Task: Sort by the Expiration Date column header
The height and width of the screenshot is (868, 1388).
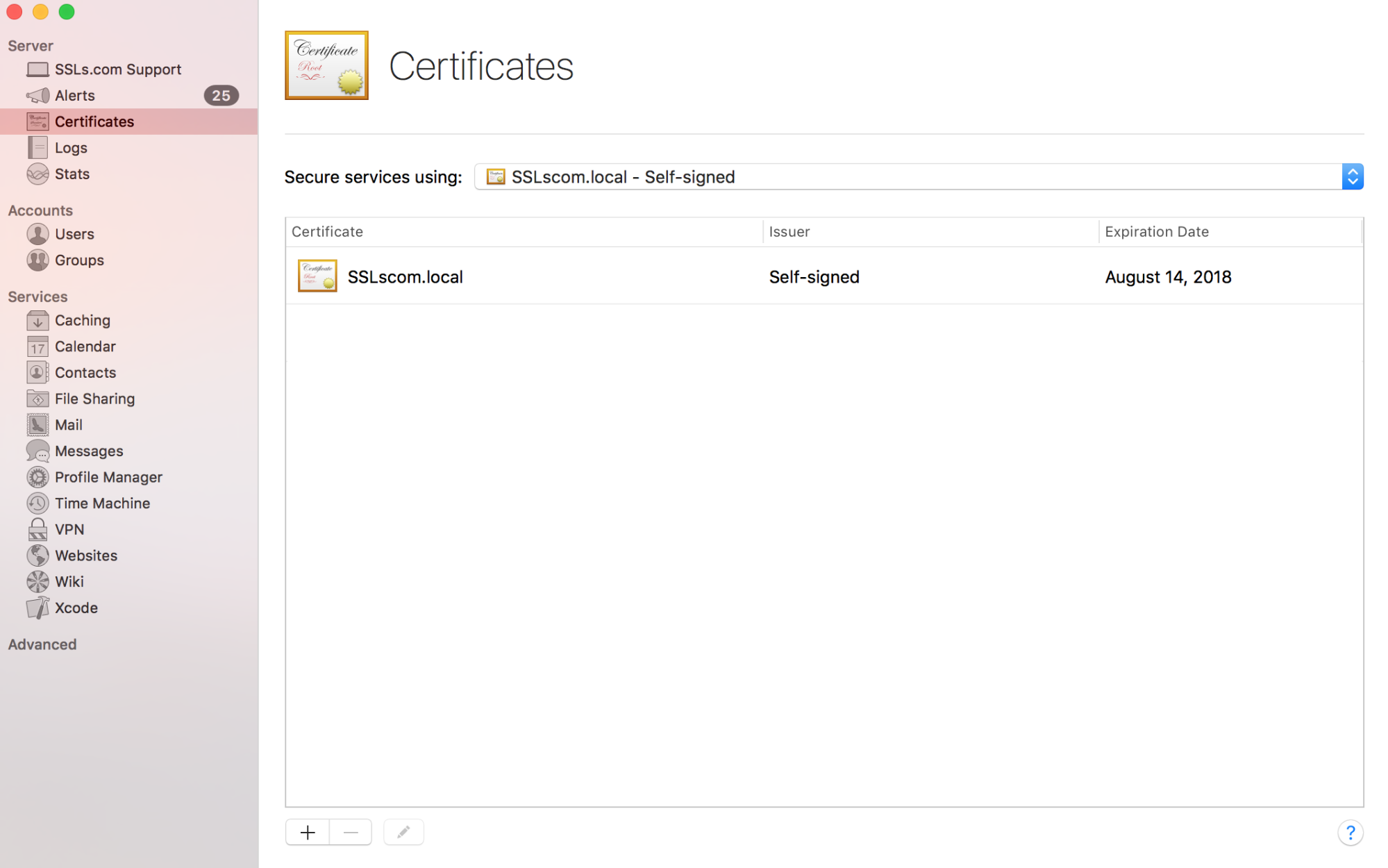Action: 1230,232
